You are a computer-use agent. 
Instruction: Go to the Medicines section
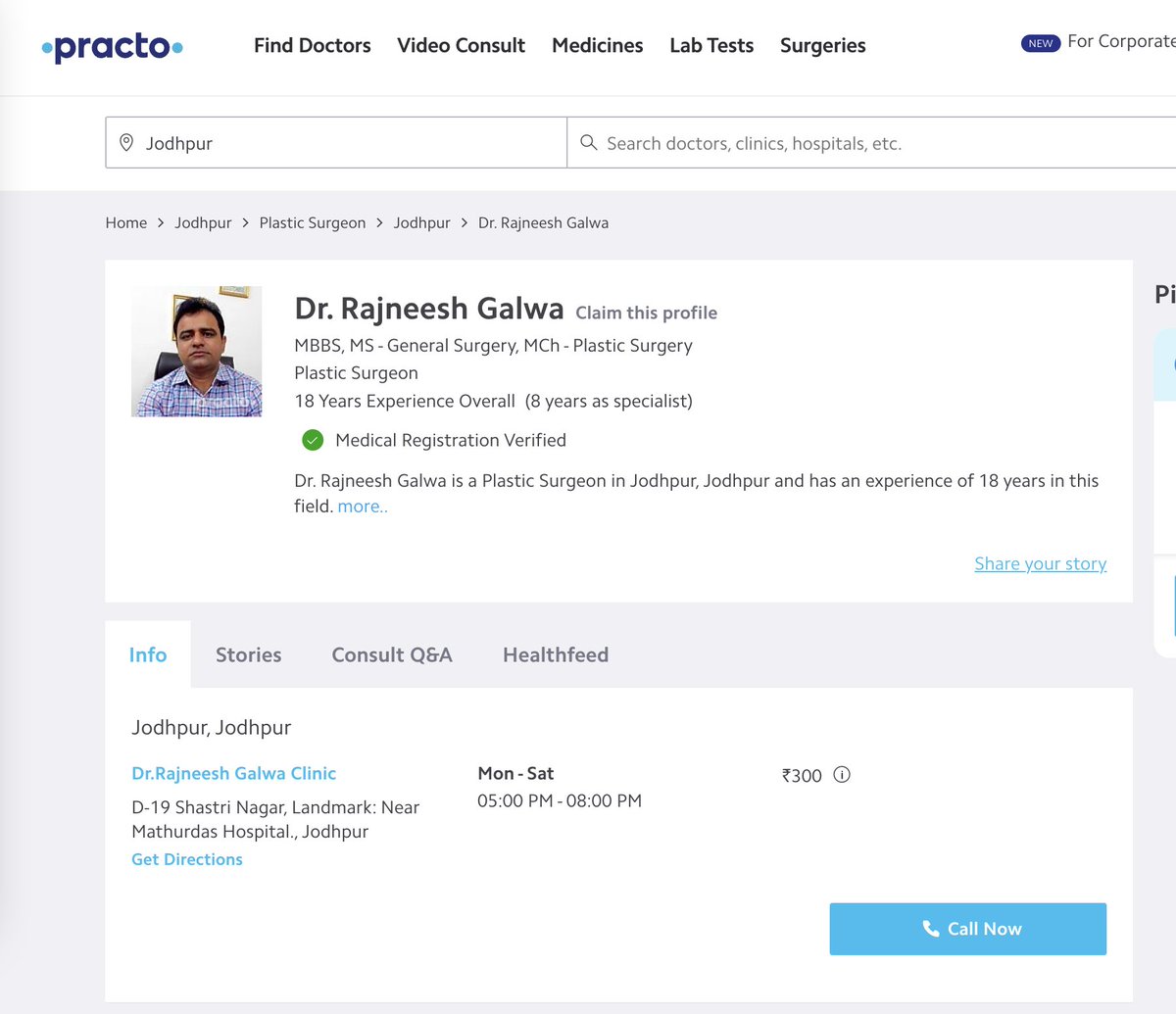598,45
